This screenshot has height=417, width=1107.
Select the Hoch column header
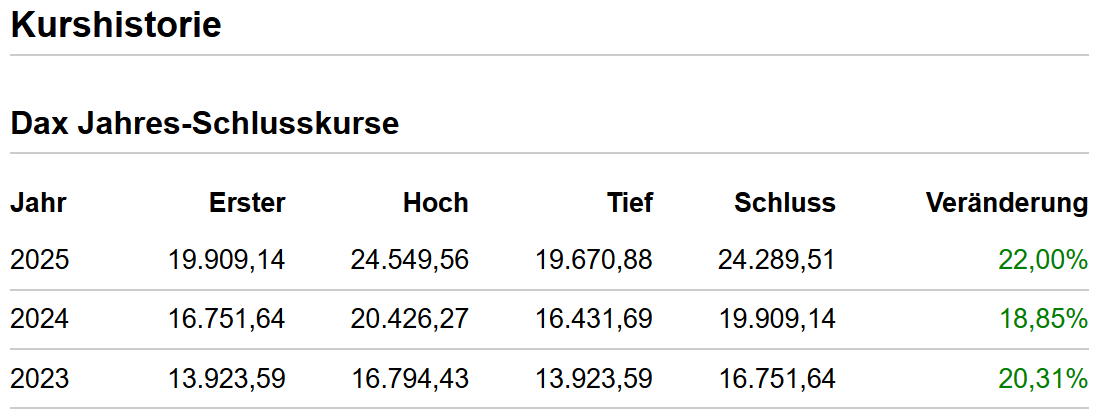pos(436,203)
